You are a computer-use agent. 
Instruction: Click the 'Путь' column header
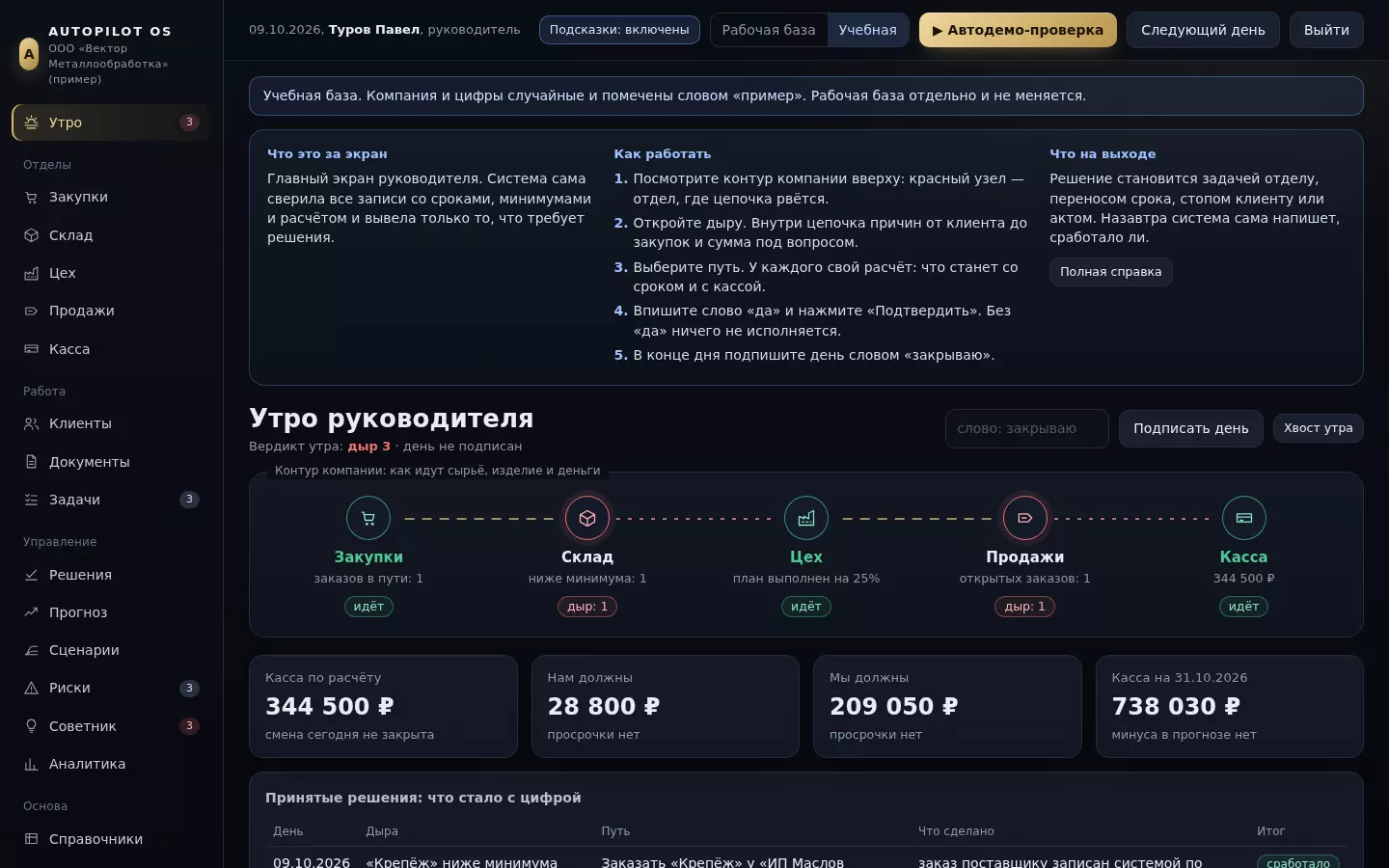pyautogui.click(x=615, y=831)
